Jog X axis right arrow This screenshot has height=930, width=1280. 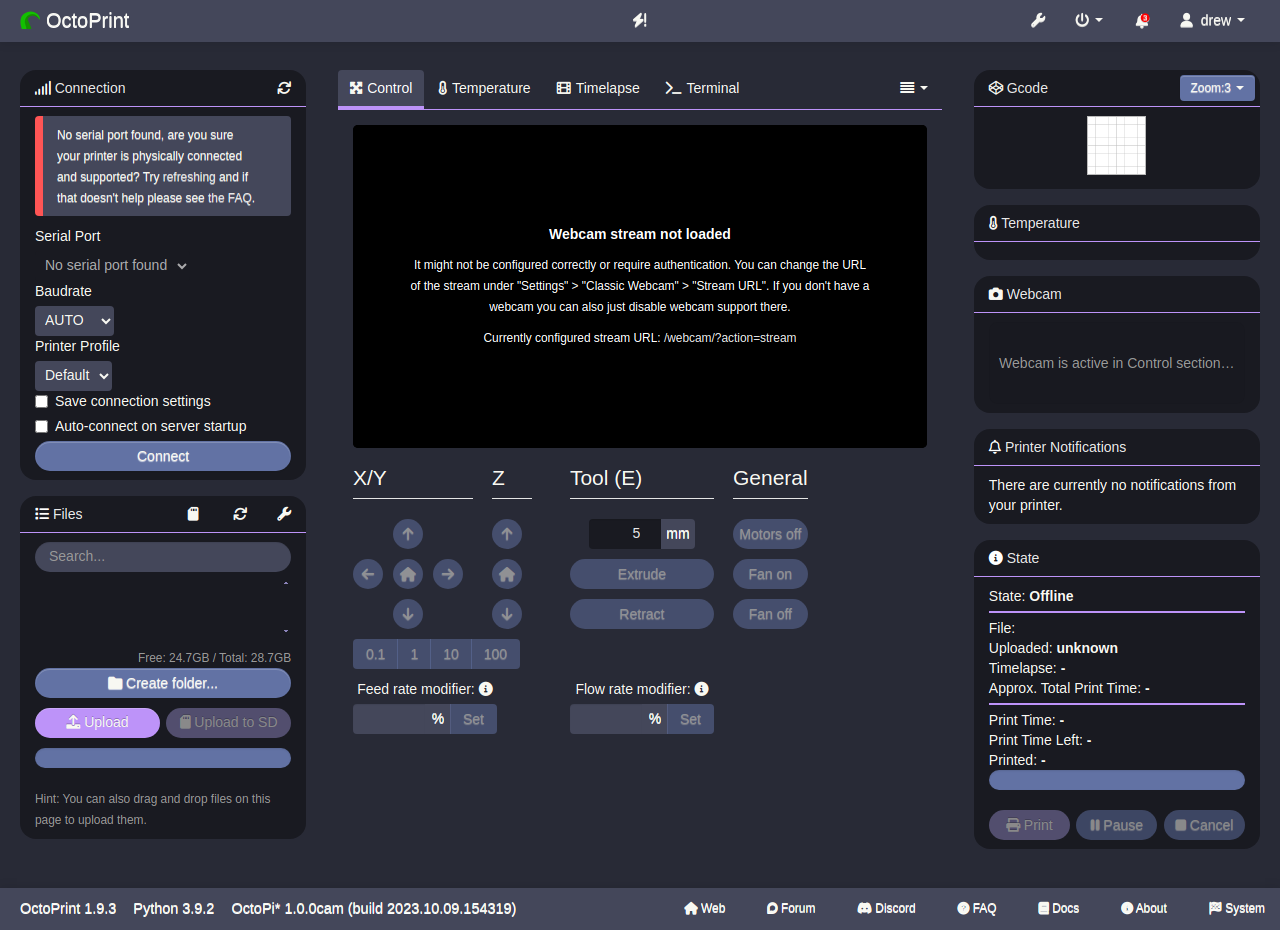[448, 574]
